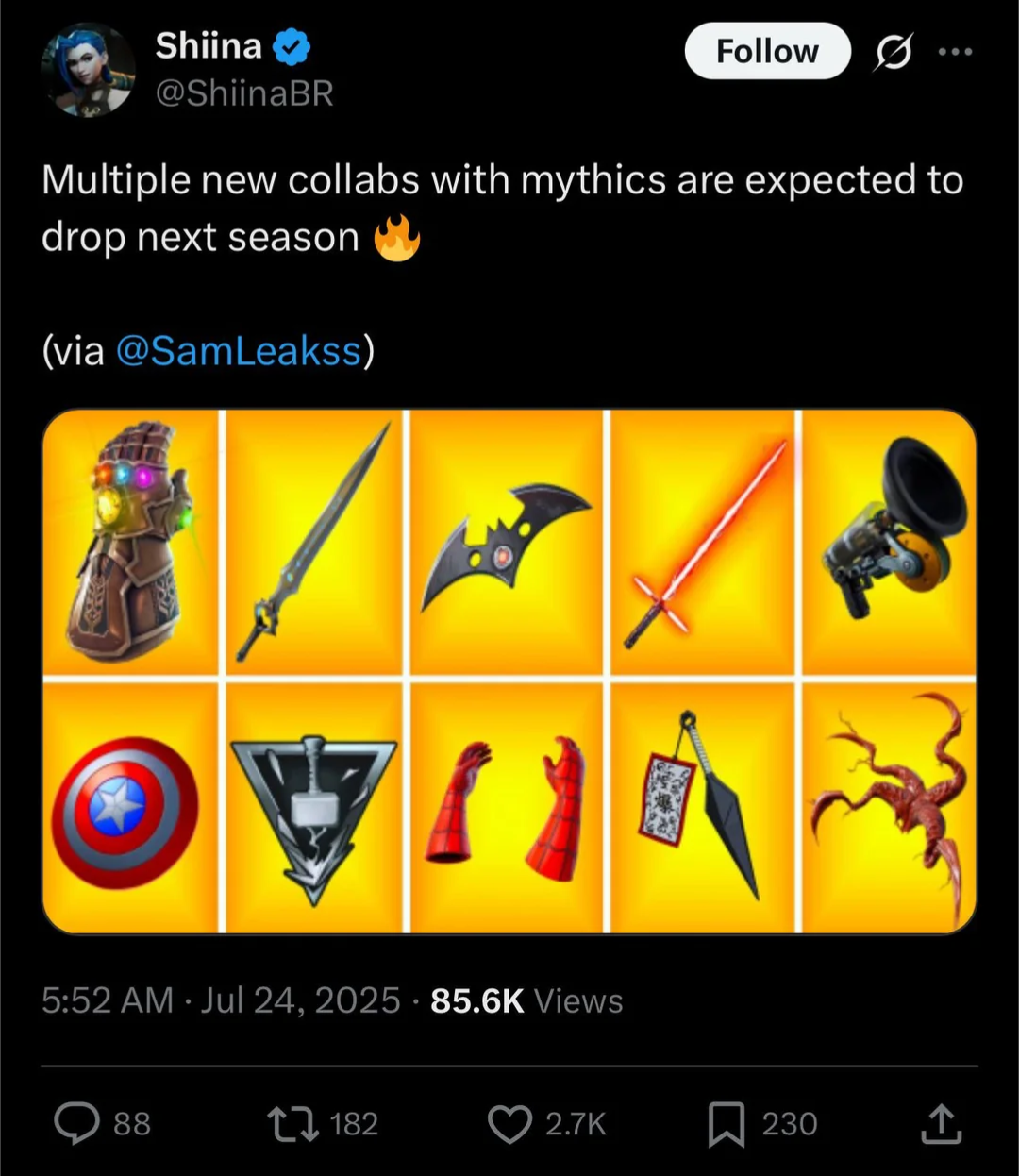Viewport: 1019px width, 1176px height.
Task: Open the @SamLeakss mention link
Action: (239, 350)
